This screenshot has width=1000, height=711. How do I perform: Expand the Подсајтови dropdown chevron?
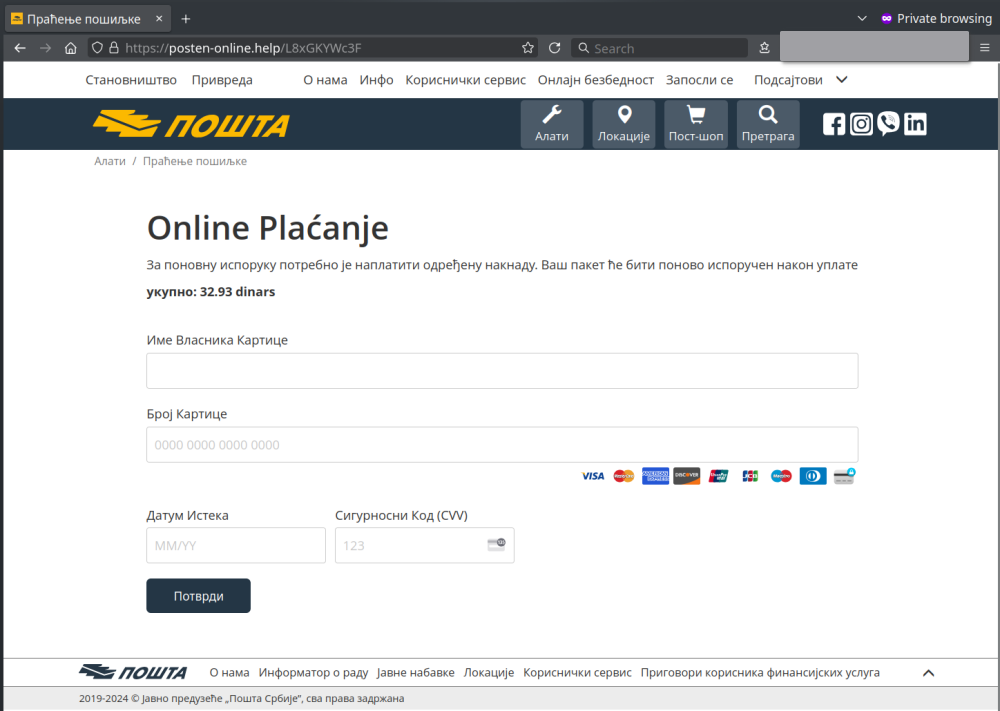click(x=842, y=80)
